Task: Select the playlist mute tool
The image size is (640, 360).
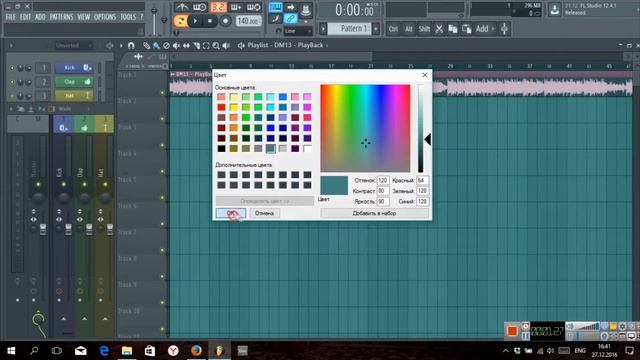Action: click(176, 46)
